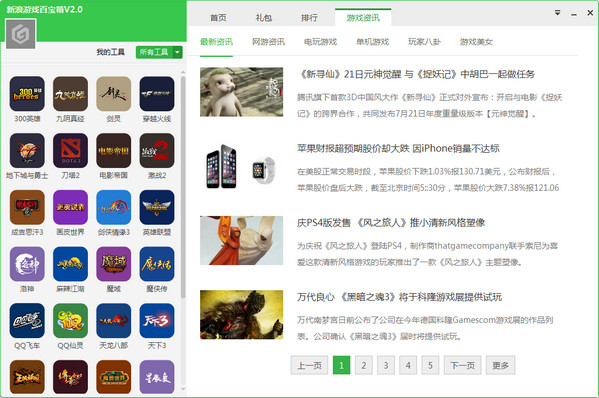Click the thatgamecompany summary text

pos(427,254)
